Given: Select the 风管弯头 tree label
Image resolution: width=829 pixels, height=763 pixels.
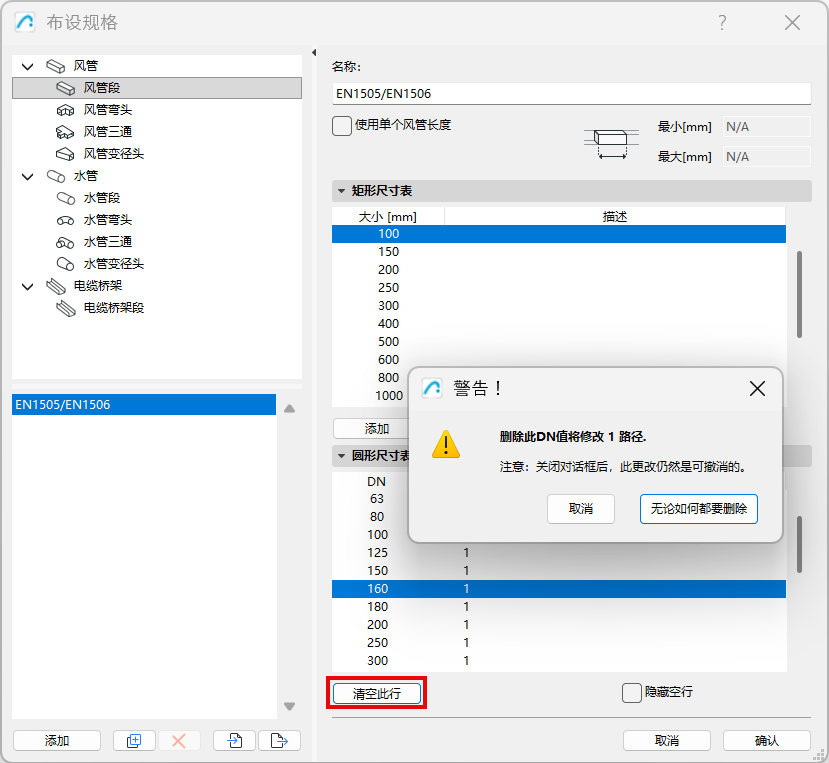Looking at the screenshot, I should [108, 110].
